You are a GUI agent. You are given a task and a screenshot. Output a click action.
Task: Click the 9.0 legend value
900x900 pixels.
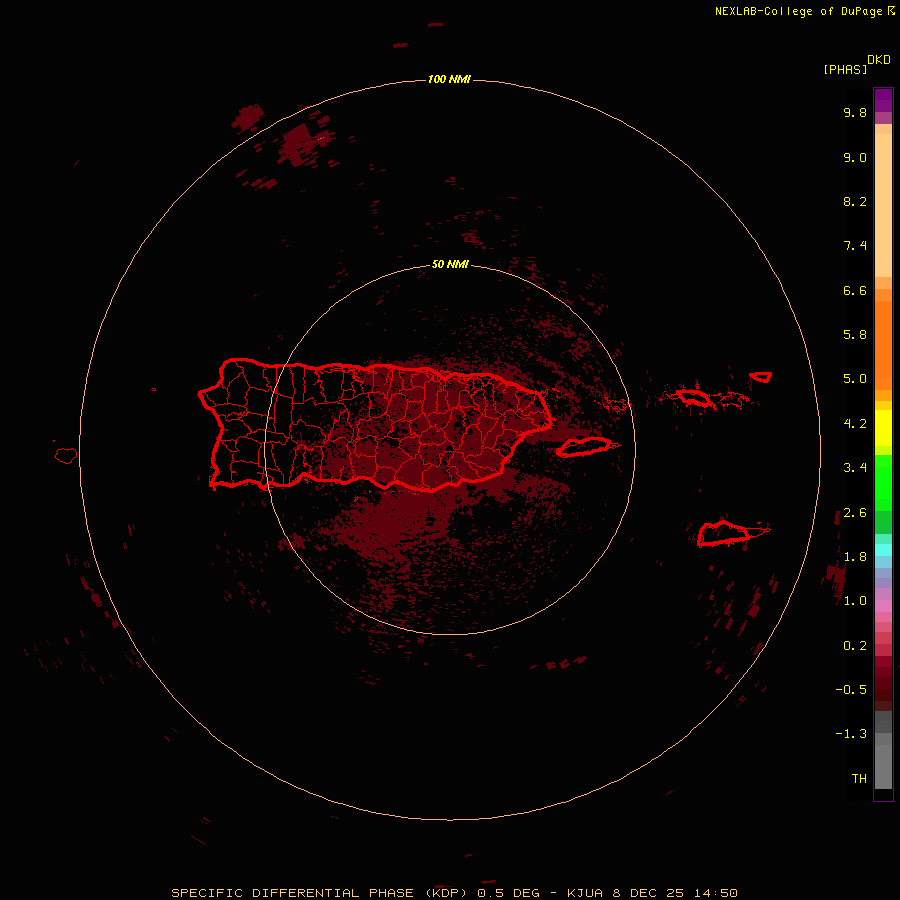coord(855,157)
